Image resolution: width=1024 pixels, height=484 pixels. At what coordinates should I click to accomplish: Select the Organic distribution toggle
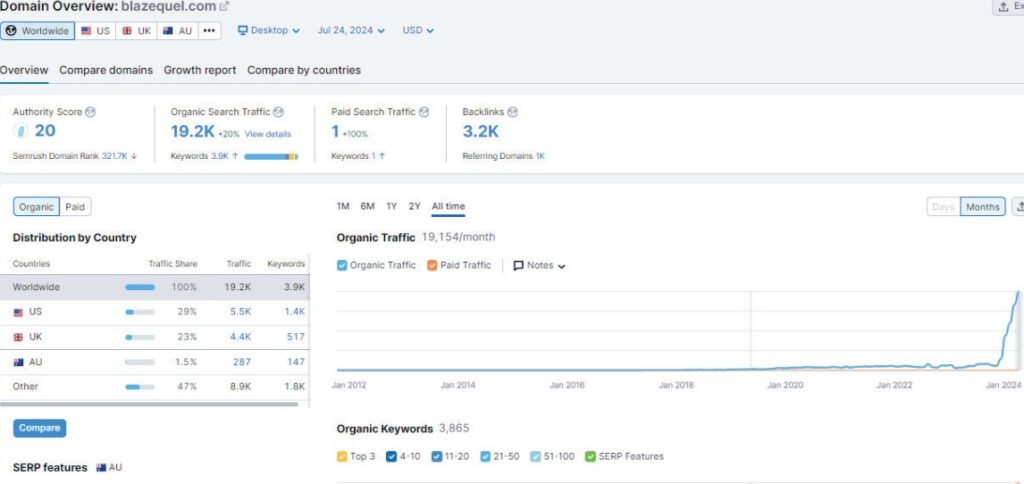coord(36,207)
